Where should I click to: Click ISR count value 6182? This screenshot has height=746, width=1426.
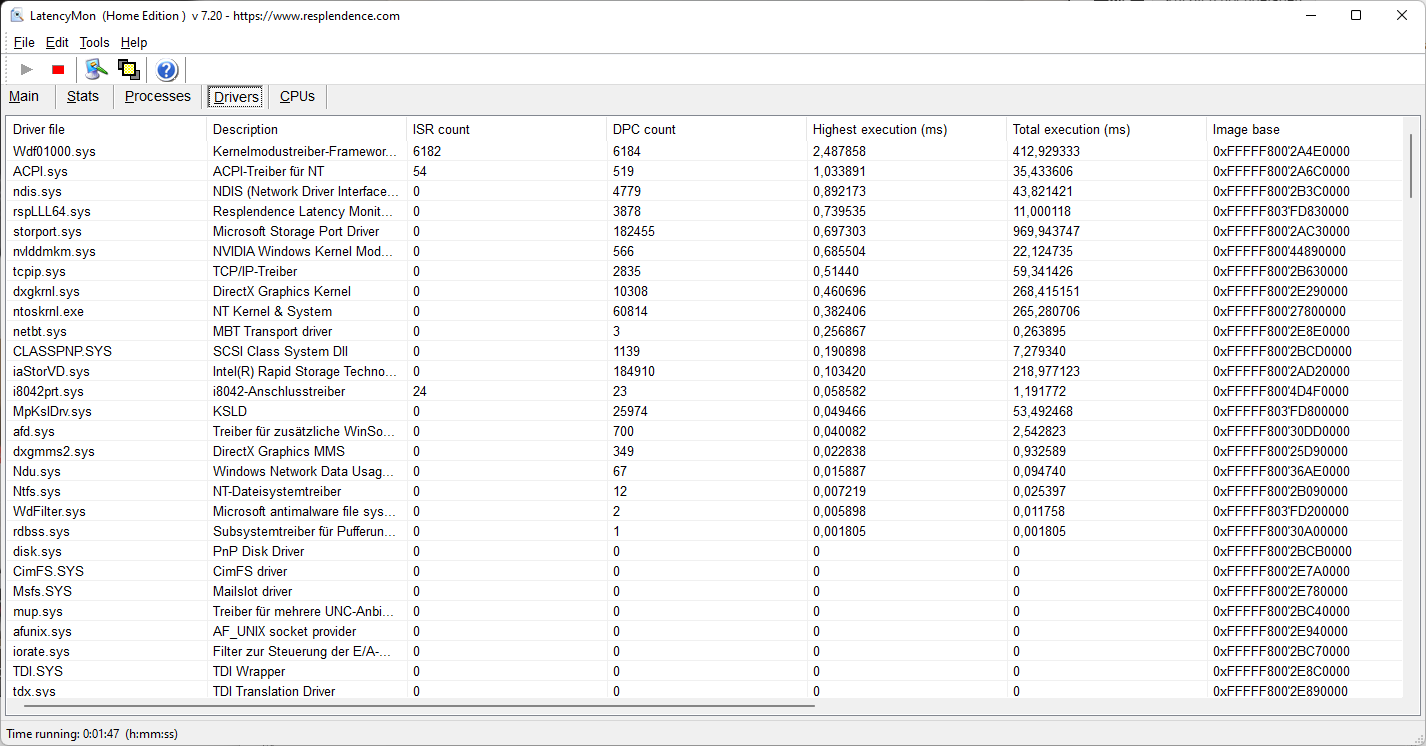[x=427, y=151]
